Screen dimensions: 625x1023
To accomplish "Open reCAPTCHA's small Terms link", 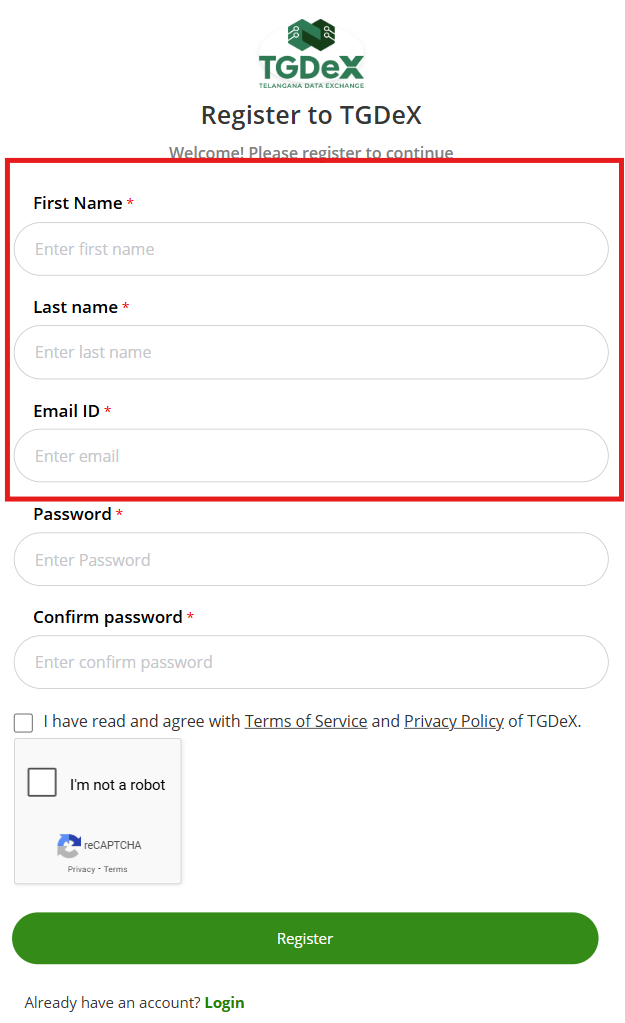I will point(116,869).
